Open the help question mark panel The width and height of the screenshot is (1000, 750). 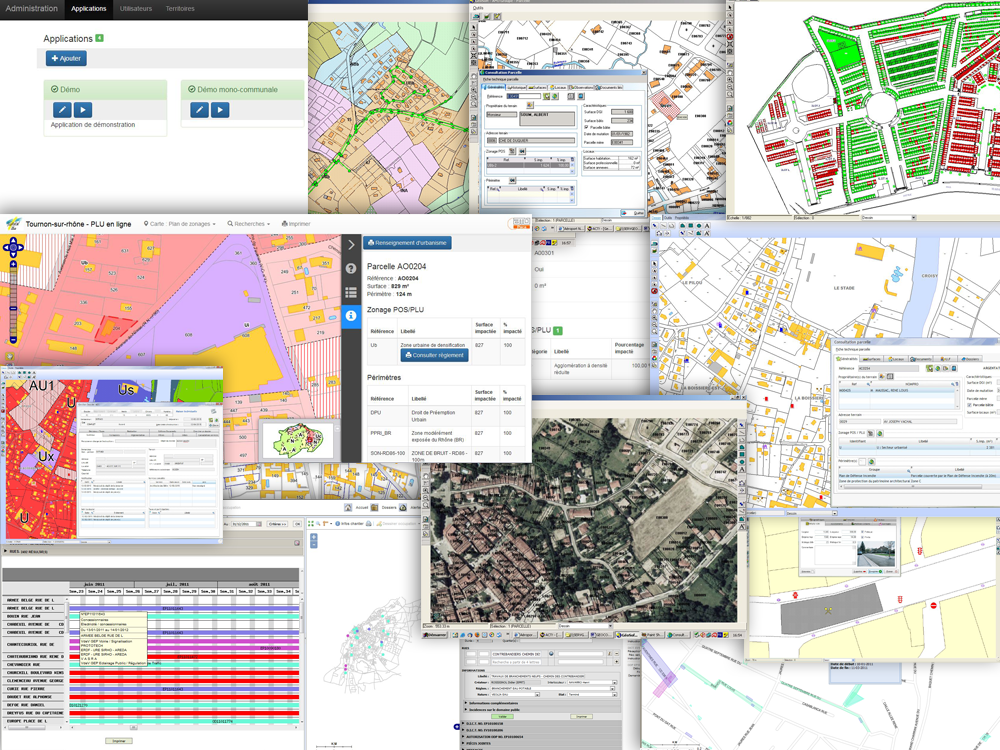point(351,268)
